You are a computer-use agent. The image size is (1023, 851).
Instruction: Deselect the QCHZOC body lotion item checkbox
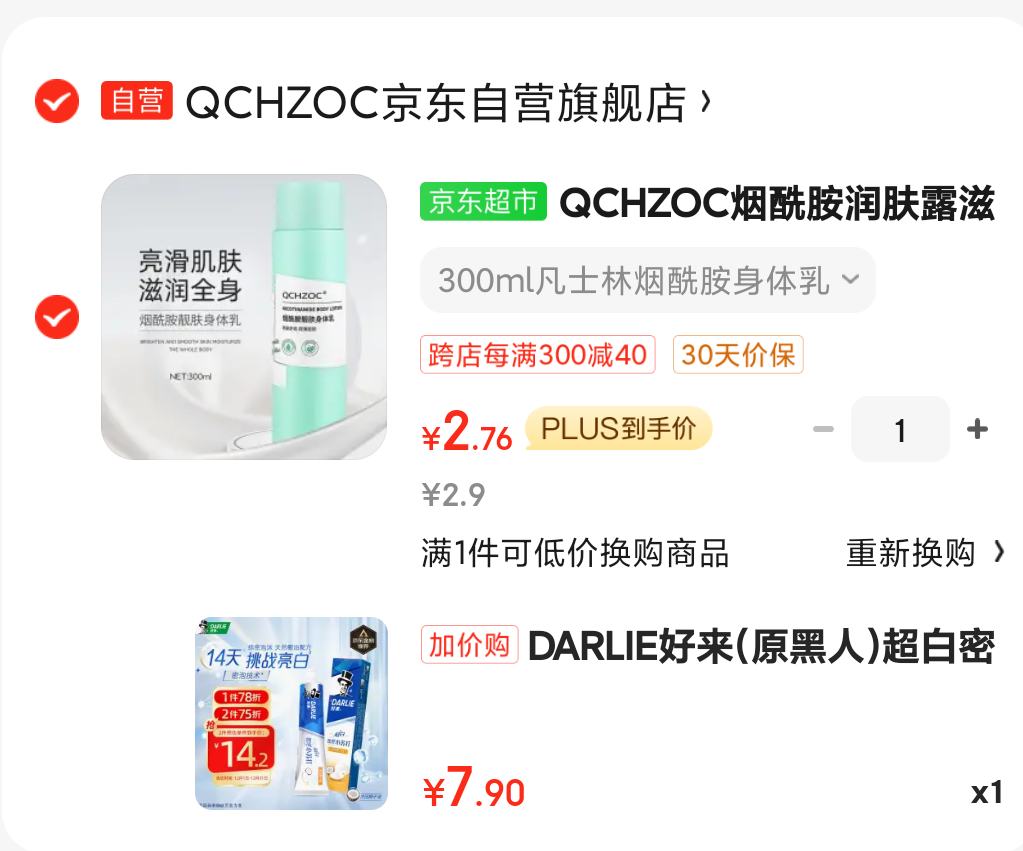[x=57, y=317]
